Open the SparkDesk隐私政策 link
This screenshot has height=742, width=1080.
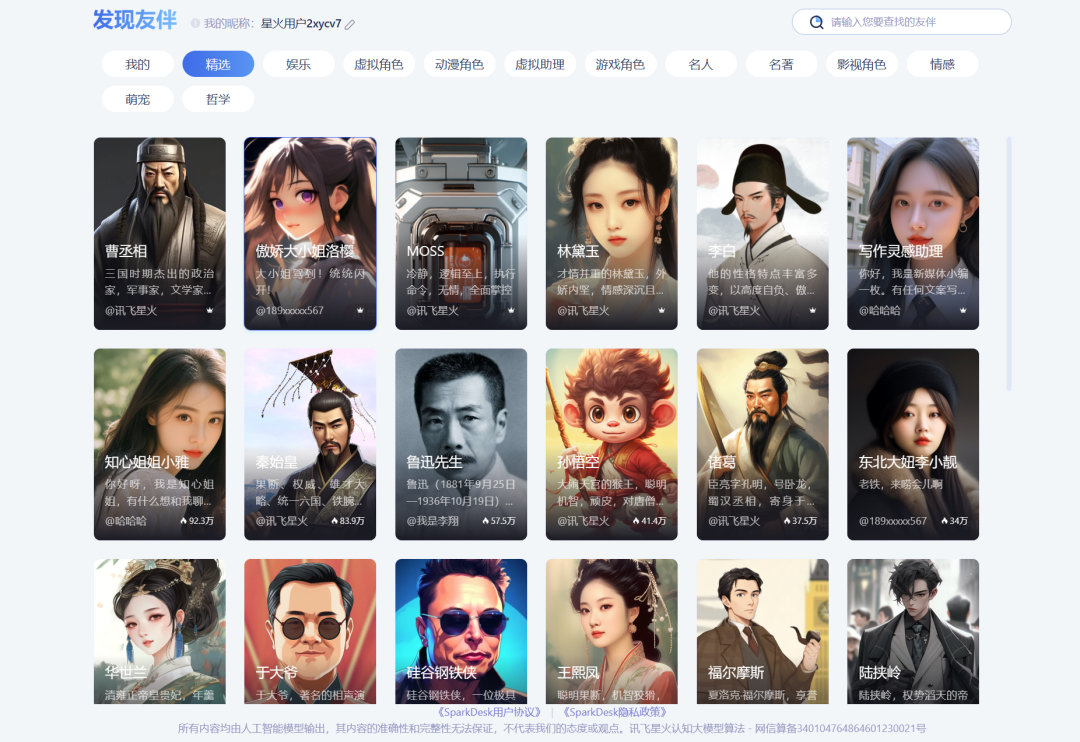615,712
